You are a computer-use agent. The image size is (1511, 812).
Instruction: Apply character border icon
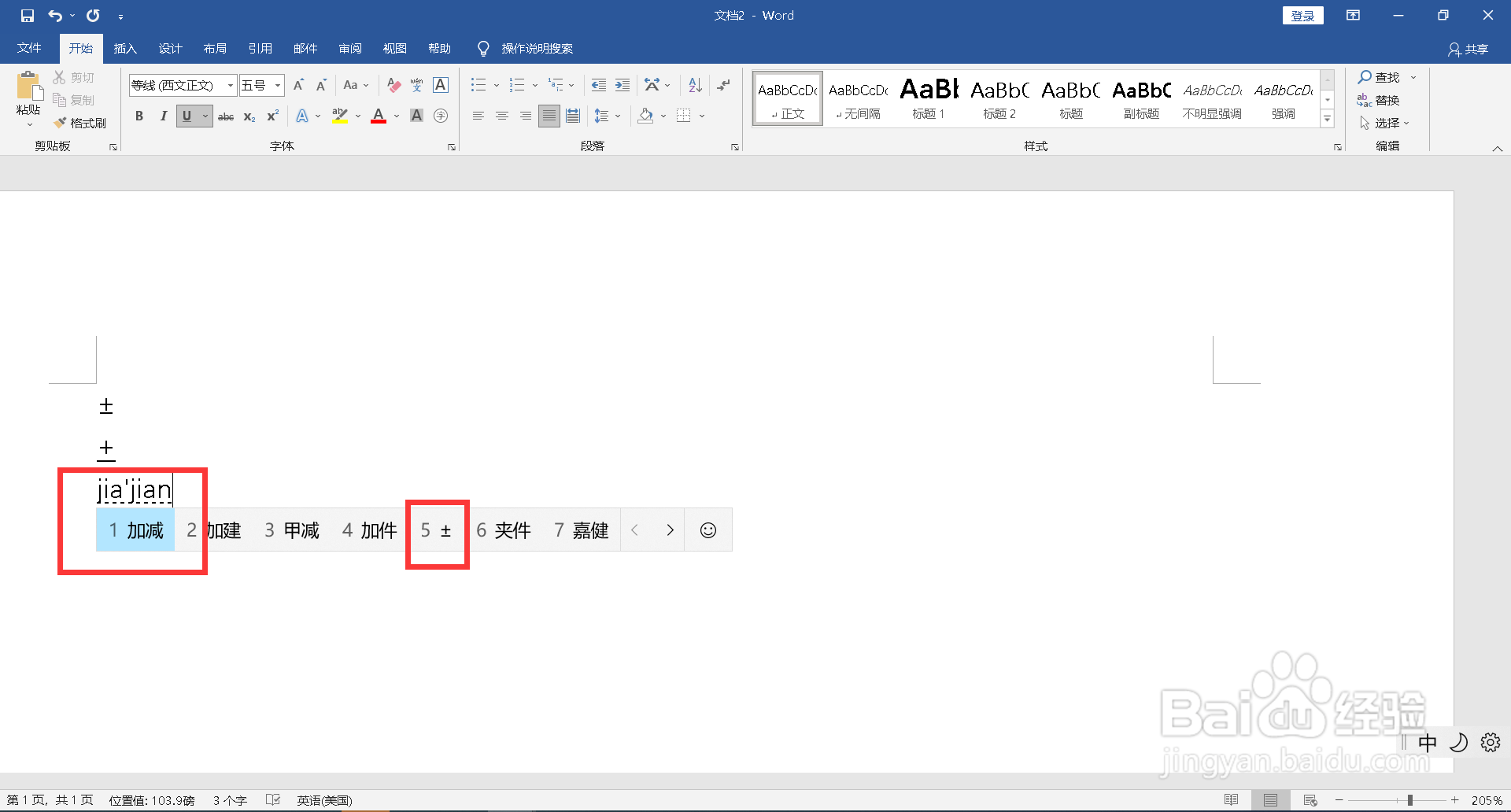(441, 85)
